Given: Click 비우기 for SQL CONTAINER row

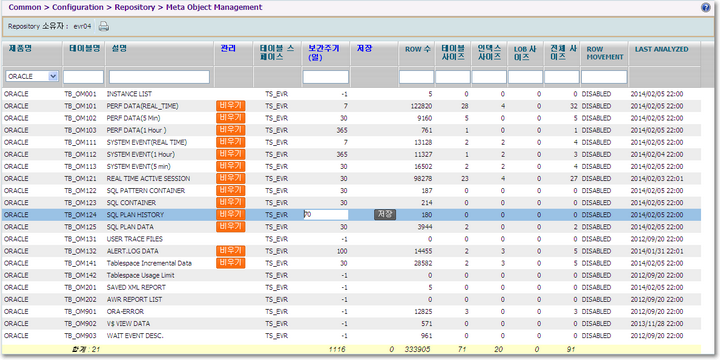Looking at the screenshot, I should (231, 202).
